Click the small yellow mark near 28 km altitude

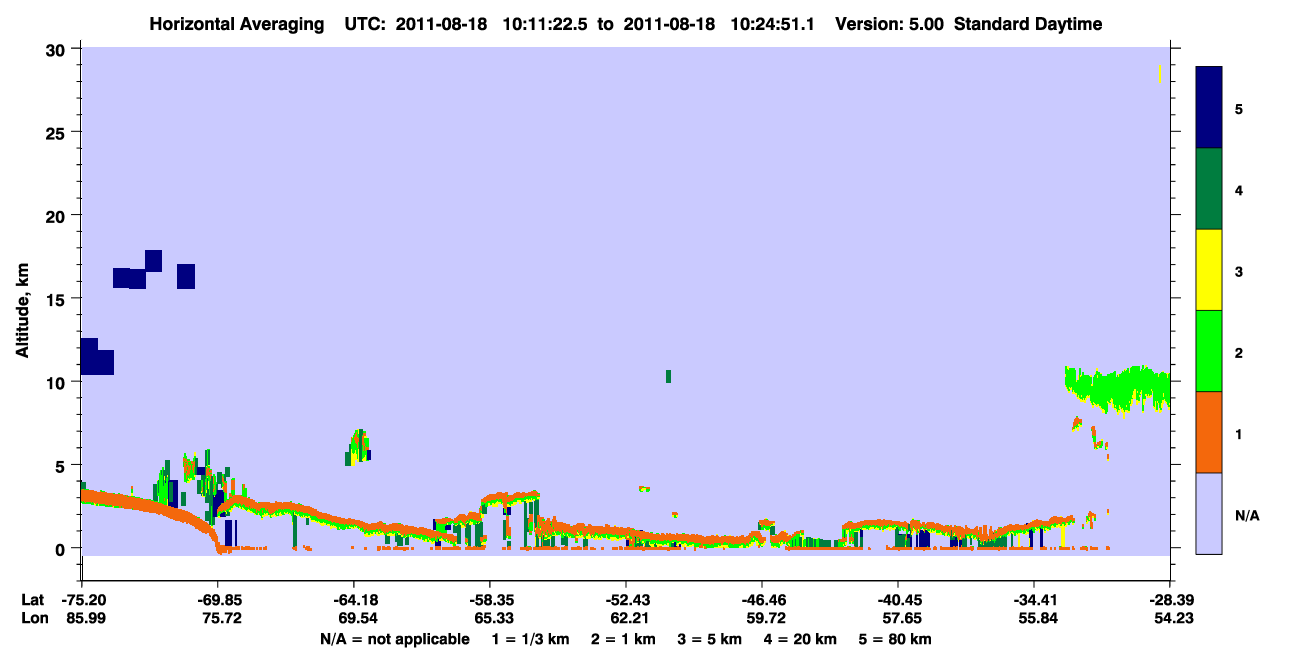point(1160,74)
